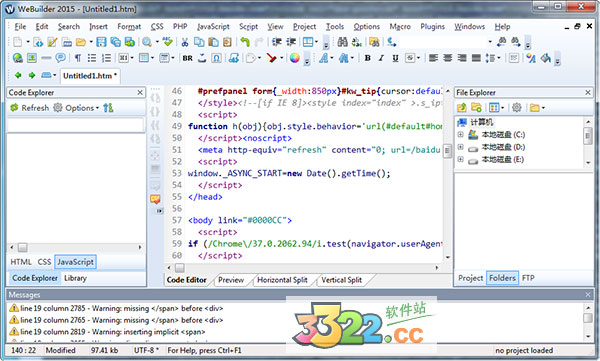This screenshot has width=600, height=361.
Task: Click the Paste clipboard icon
Action: point(213,42)
